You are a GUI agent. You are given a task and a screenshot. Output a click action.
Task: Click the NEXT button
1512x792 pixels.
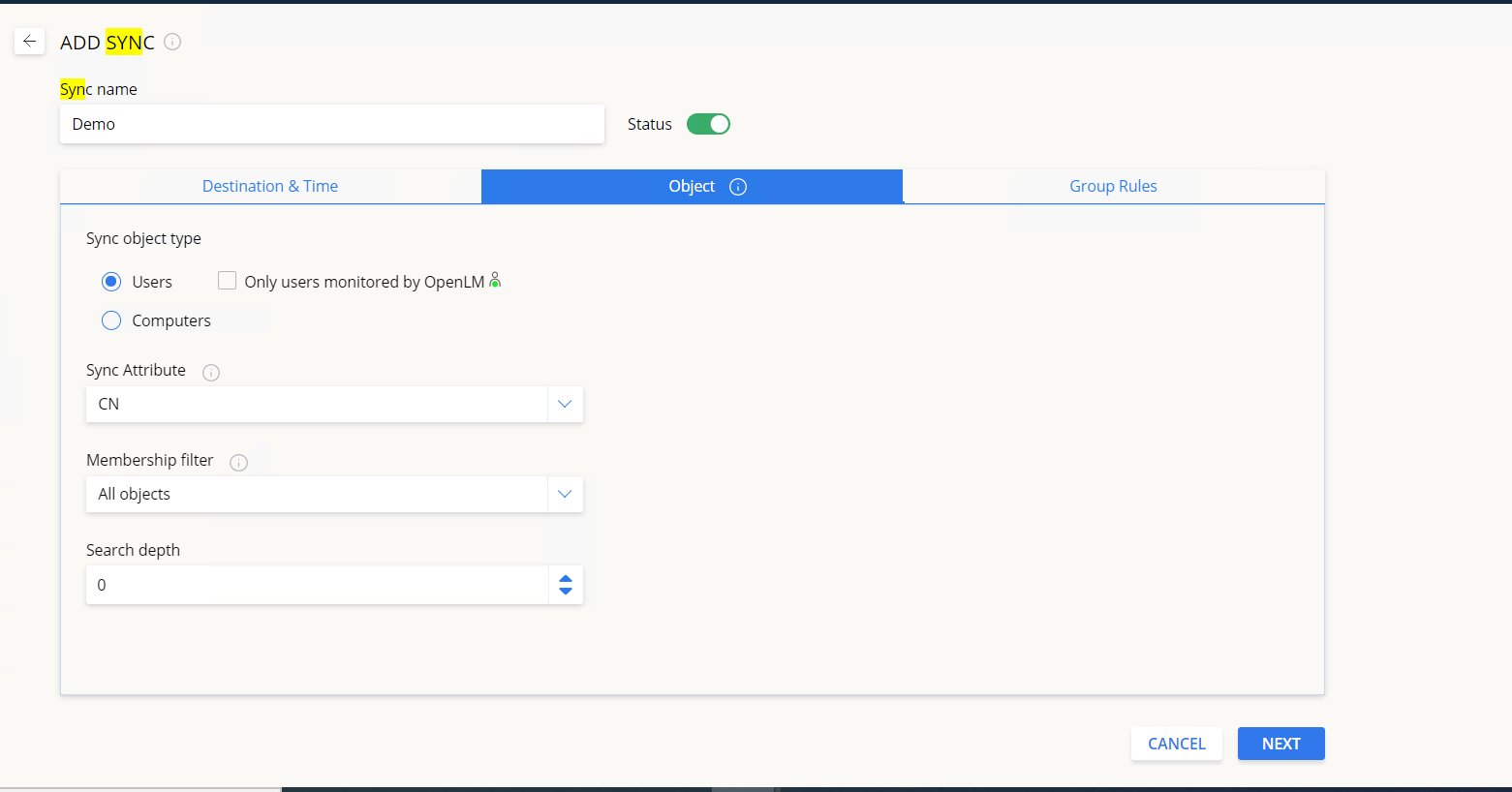coord(1281,744)
